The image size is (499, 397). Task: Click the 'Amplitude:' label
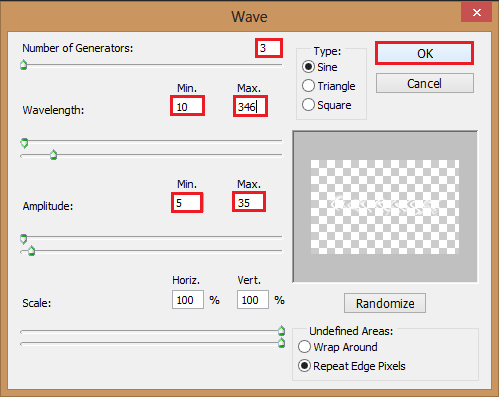[x=48, y=206]
